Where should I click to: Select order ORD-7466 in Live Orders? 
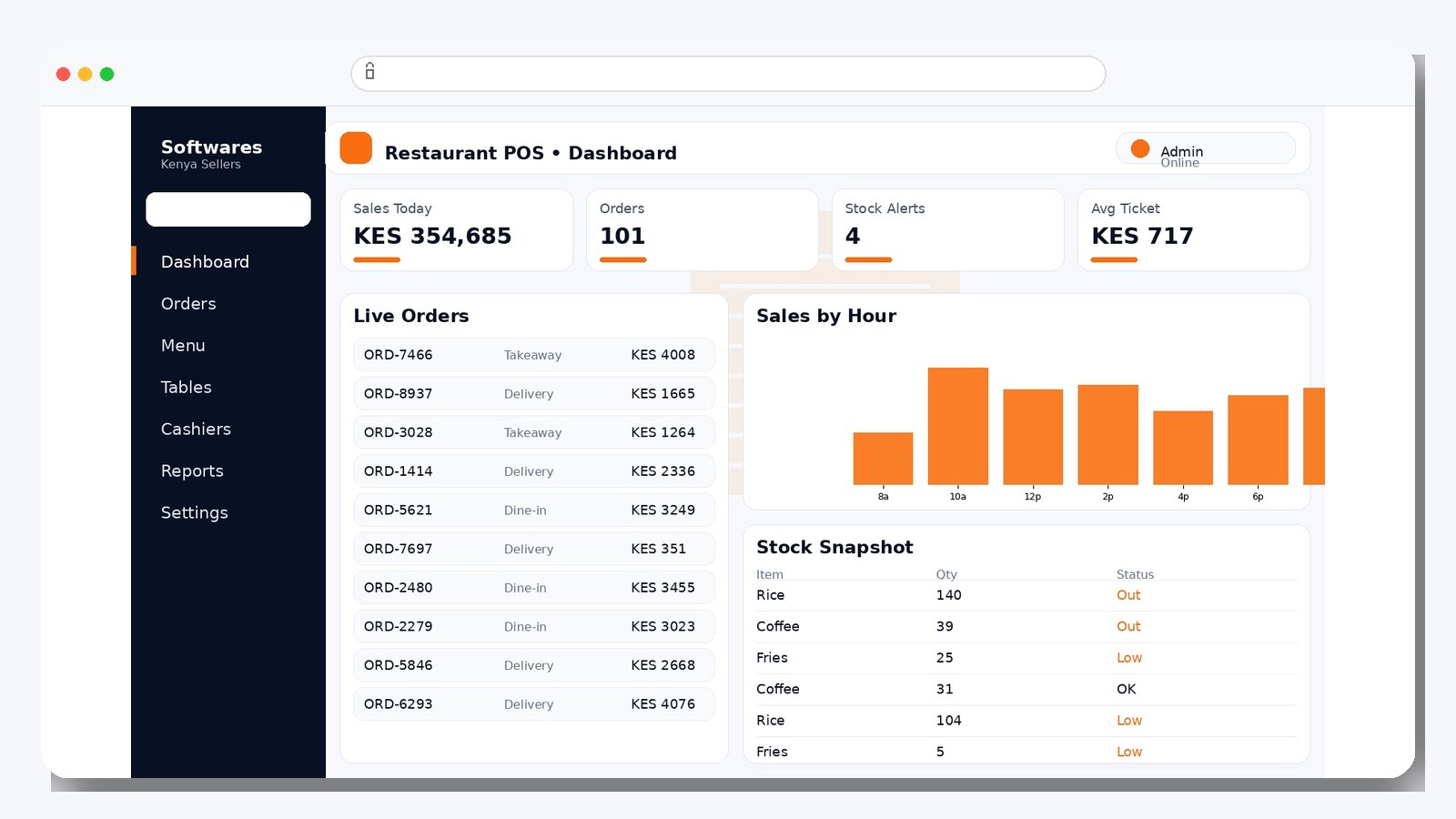tap(533, 355)
